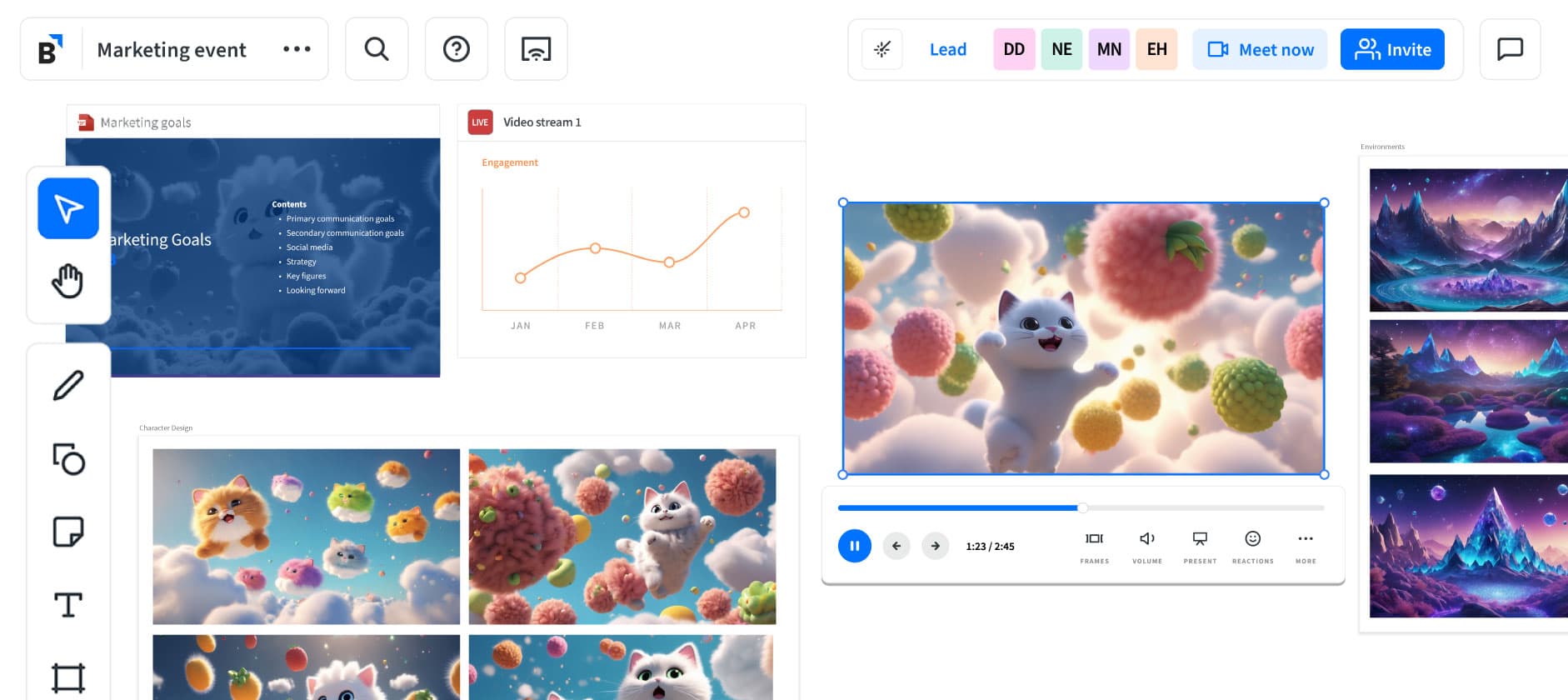
Task: Select the EH user avatar
Action: tap(1156, 49)
